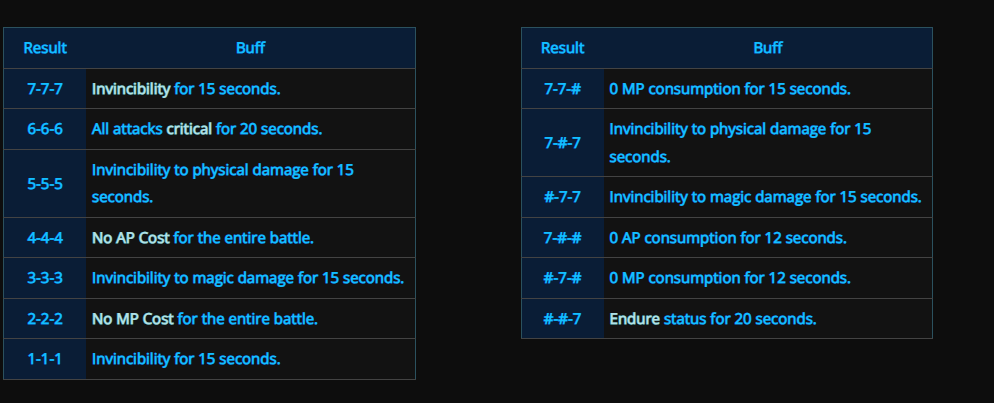This screenshot has height=403, width=994.
Task: Click the "Result" header of the right table
Action: pos(562,48)
